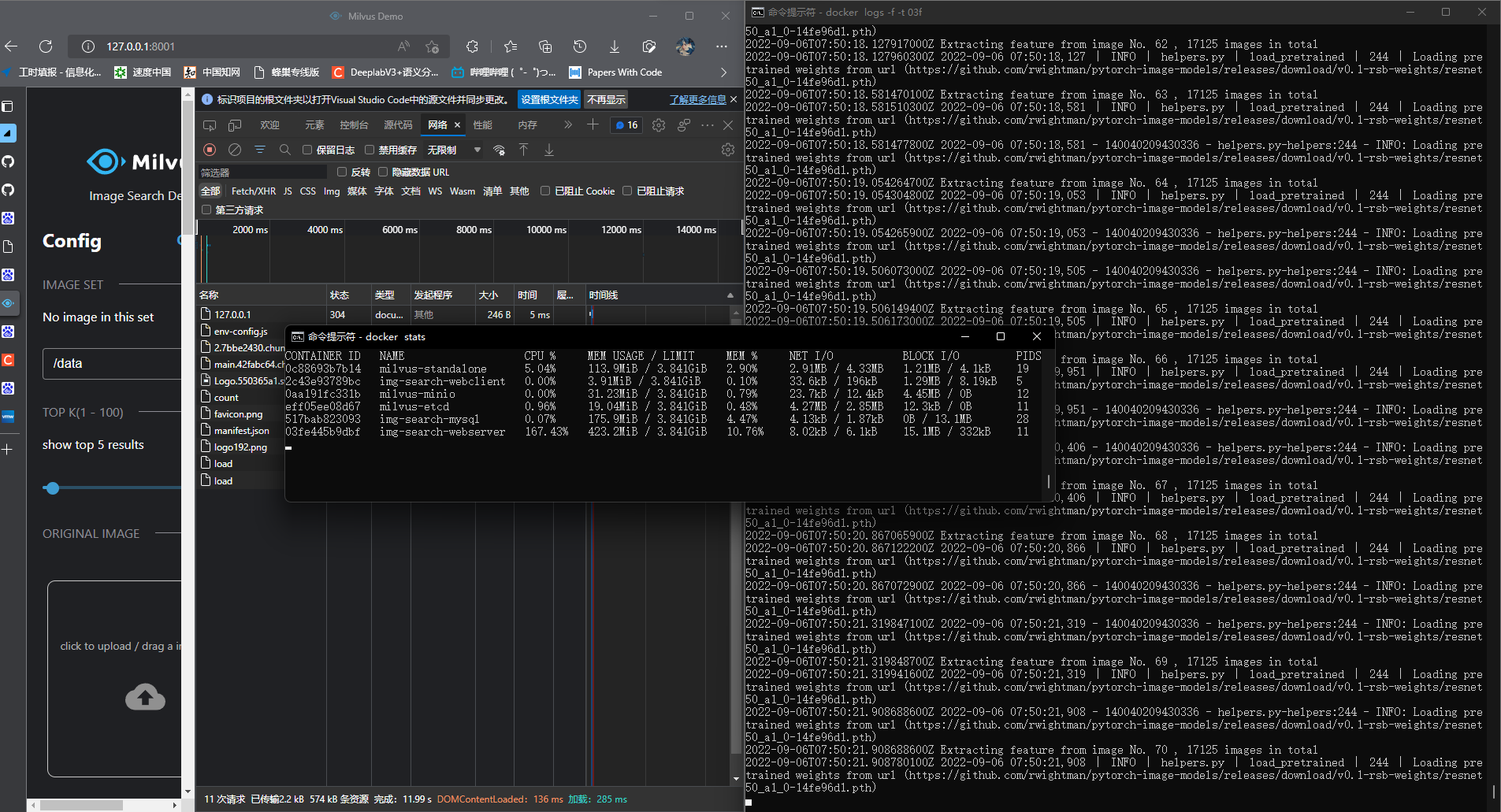Screen dimensions: 1501x812
Task: Open network request search magnifier
Action: pos(284,150)
